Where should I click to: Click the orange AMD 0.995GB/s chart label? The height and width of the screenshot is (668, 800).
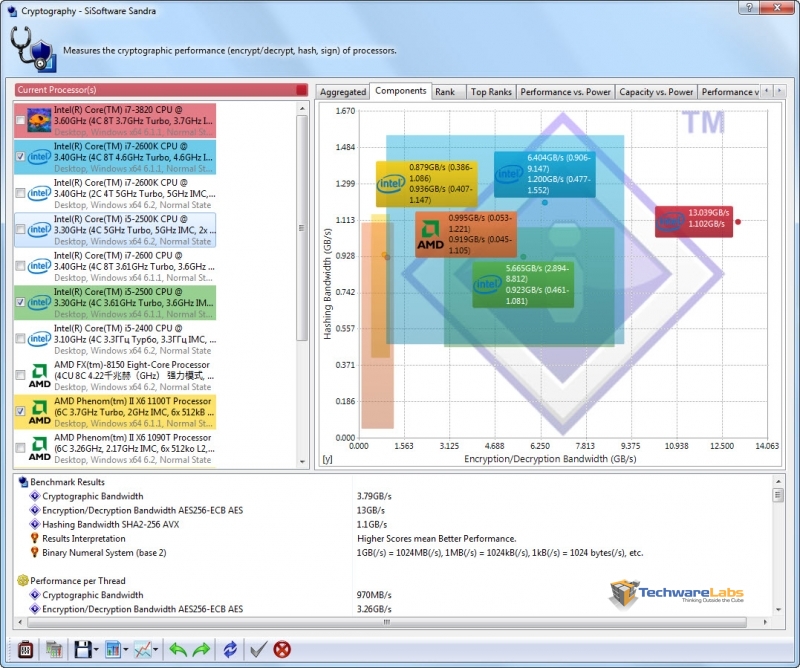pos(466,235)
